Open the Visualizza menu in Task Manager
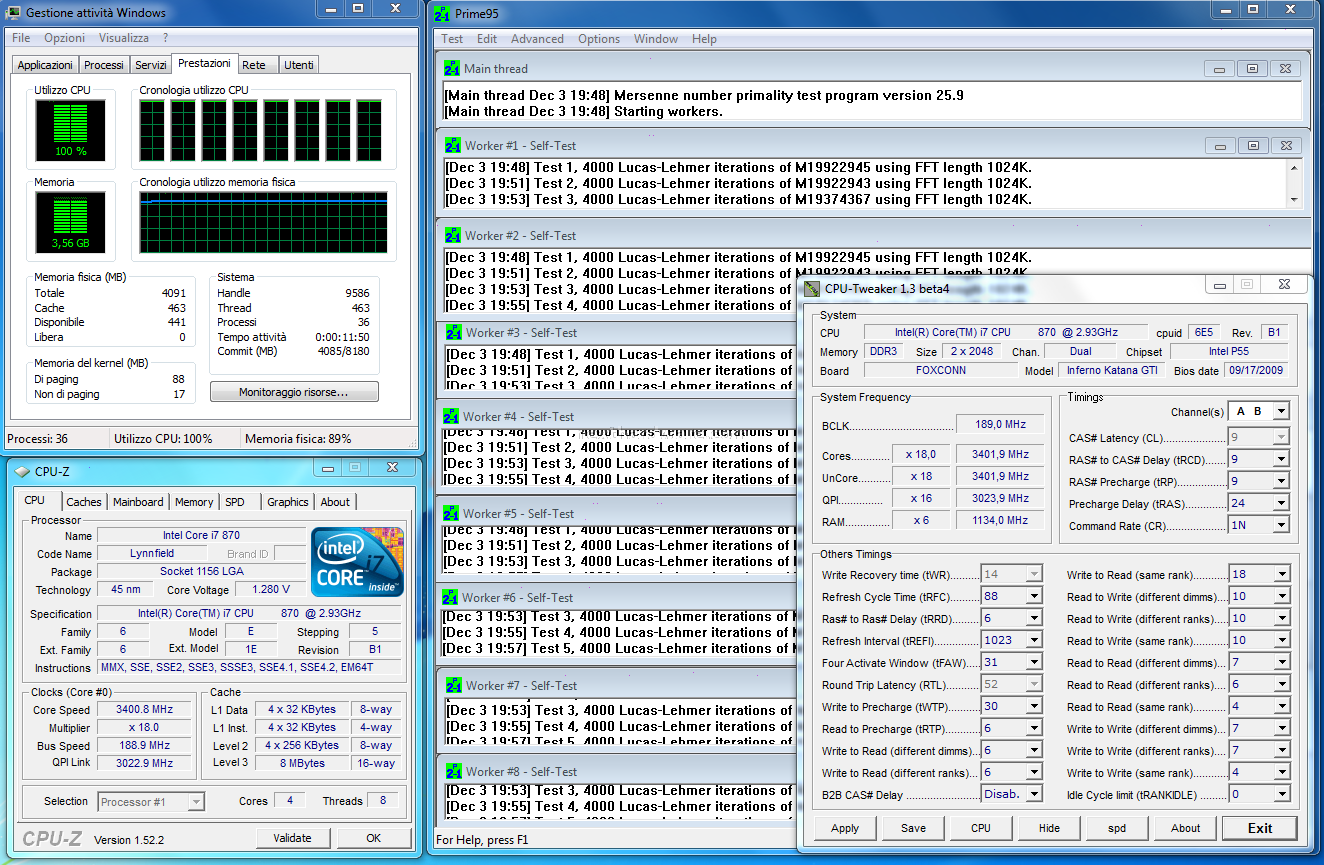This screenshot has width=1324, height=865. click(124, 38)
